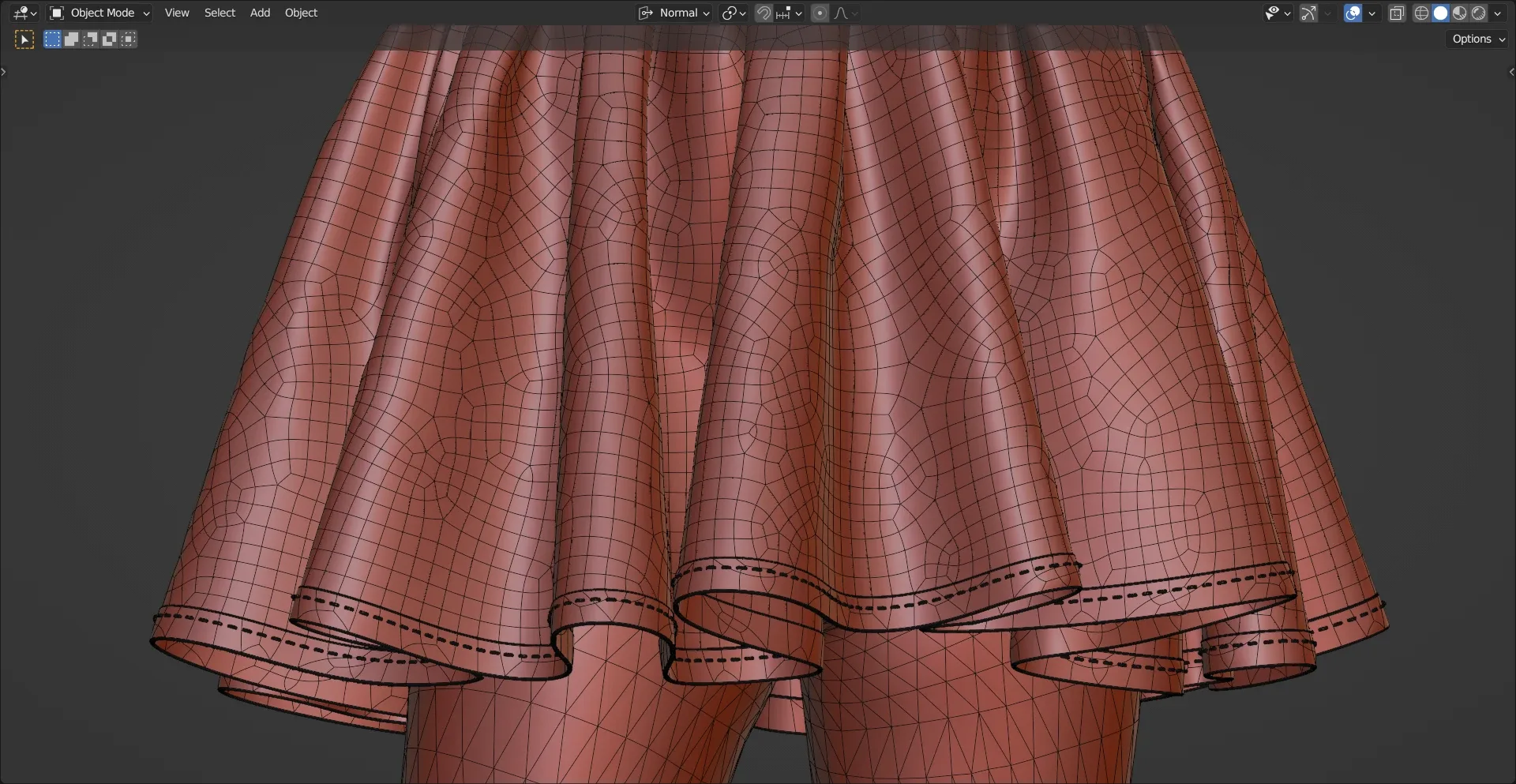This screenshot has height=784, width=1516.
Task: Open overlays options dropdown arrow
Action: 1372,13
